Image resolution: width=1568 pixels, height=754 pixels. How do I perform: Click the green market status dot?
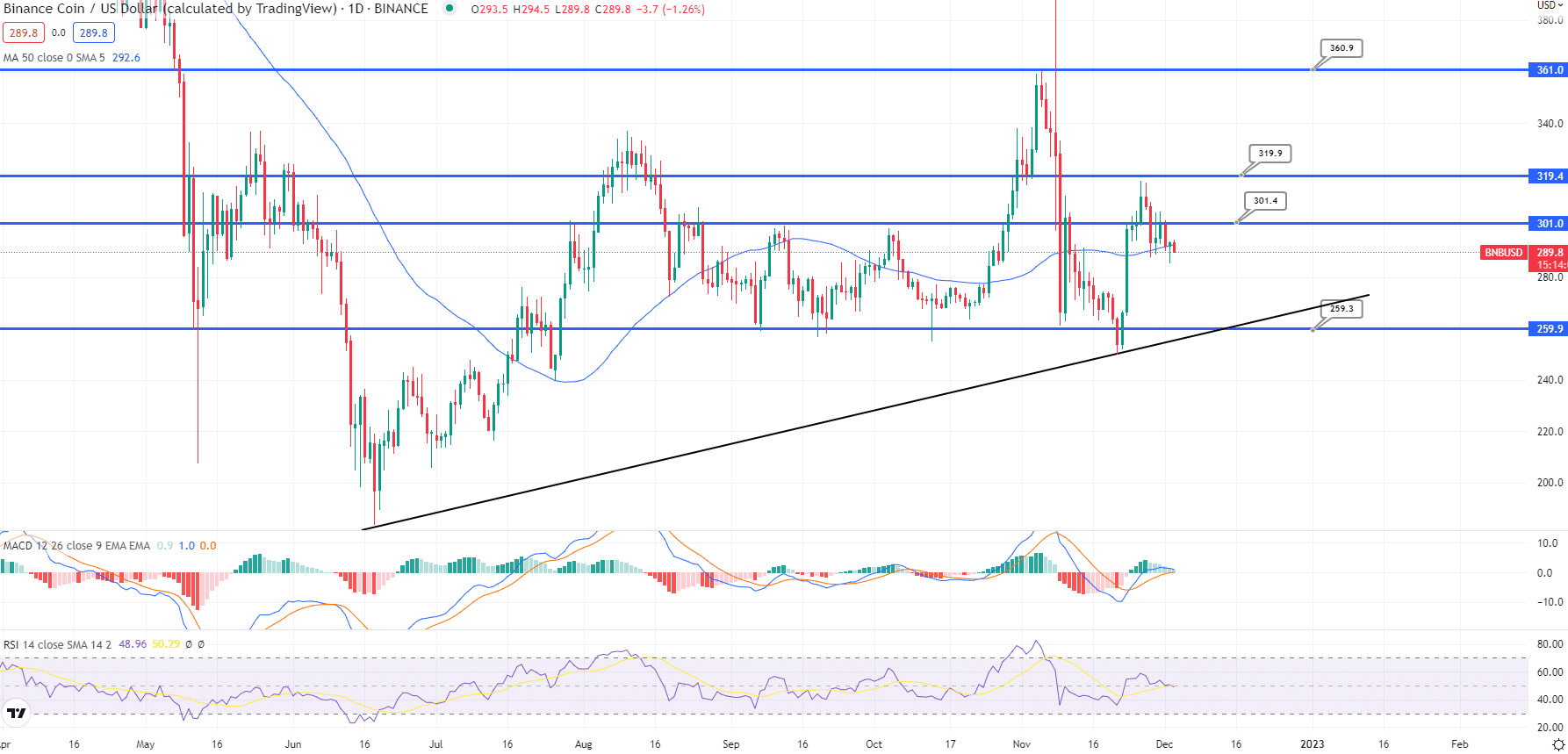(450, 9)
